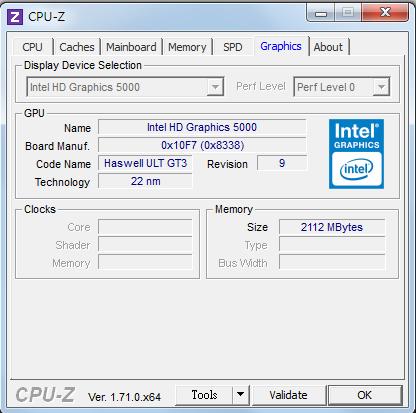Click GPU name field Intel HD Graphics 5000
416x413 pixels.
[x=202, y=127]
